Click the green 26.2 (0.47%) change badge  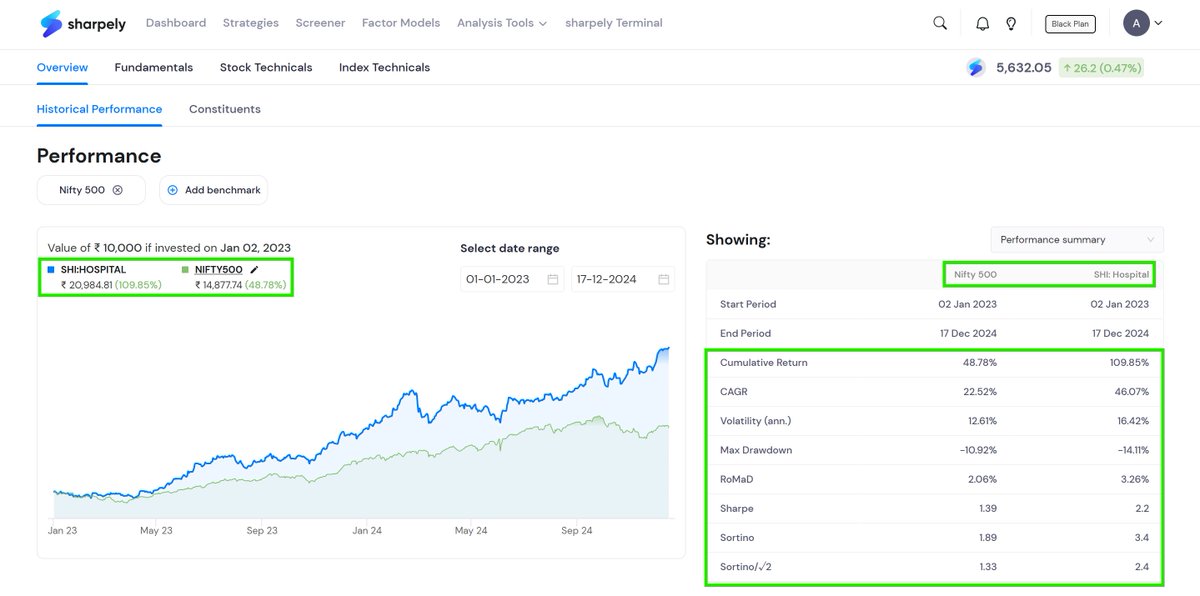click(1101, 68)
